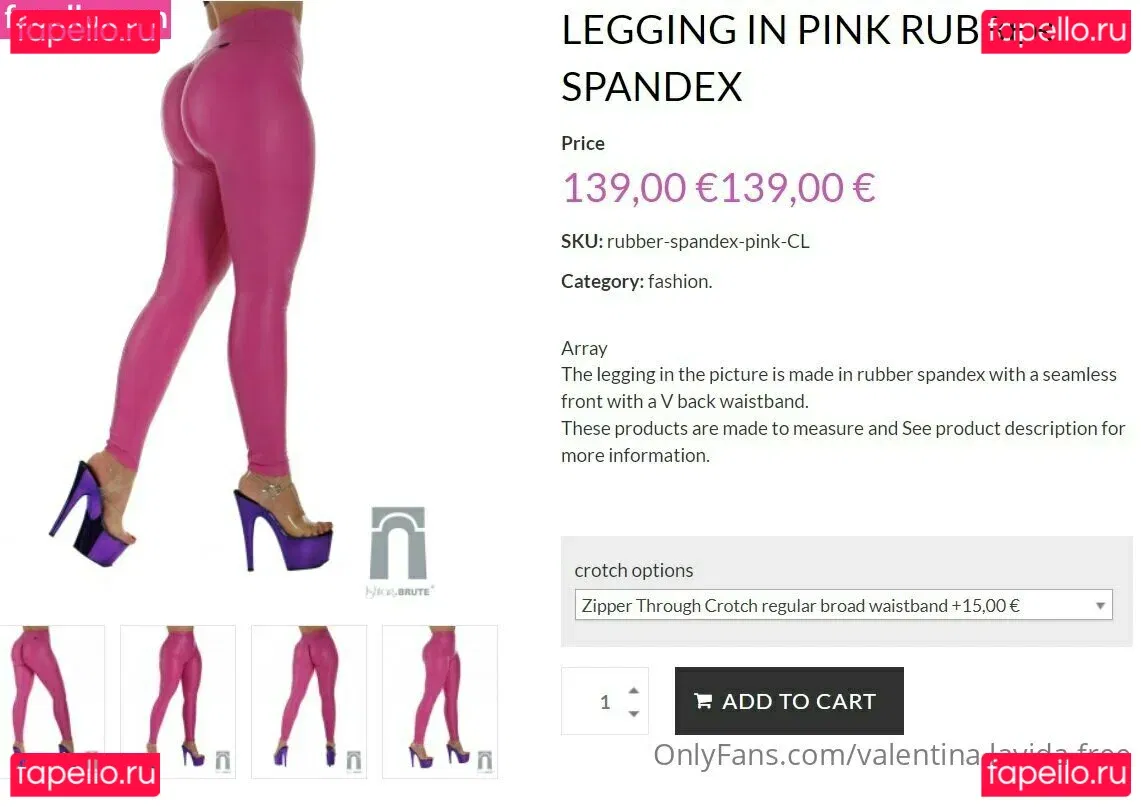Increase the quantity with the up arrow
The width and height of the screenshot is (1141, 807).
pyautogui.click(x=634, y=690)
